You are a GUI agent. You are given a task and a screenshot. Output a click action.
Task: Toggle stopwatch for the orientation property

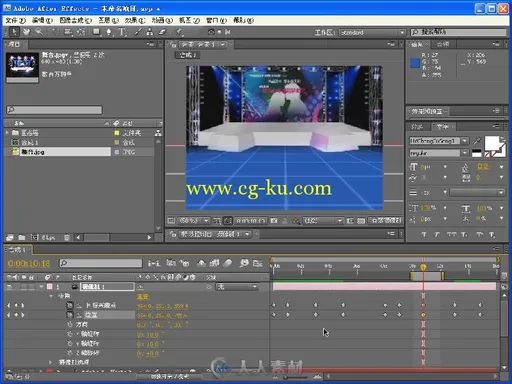pos(70,324)
